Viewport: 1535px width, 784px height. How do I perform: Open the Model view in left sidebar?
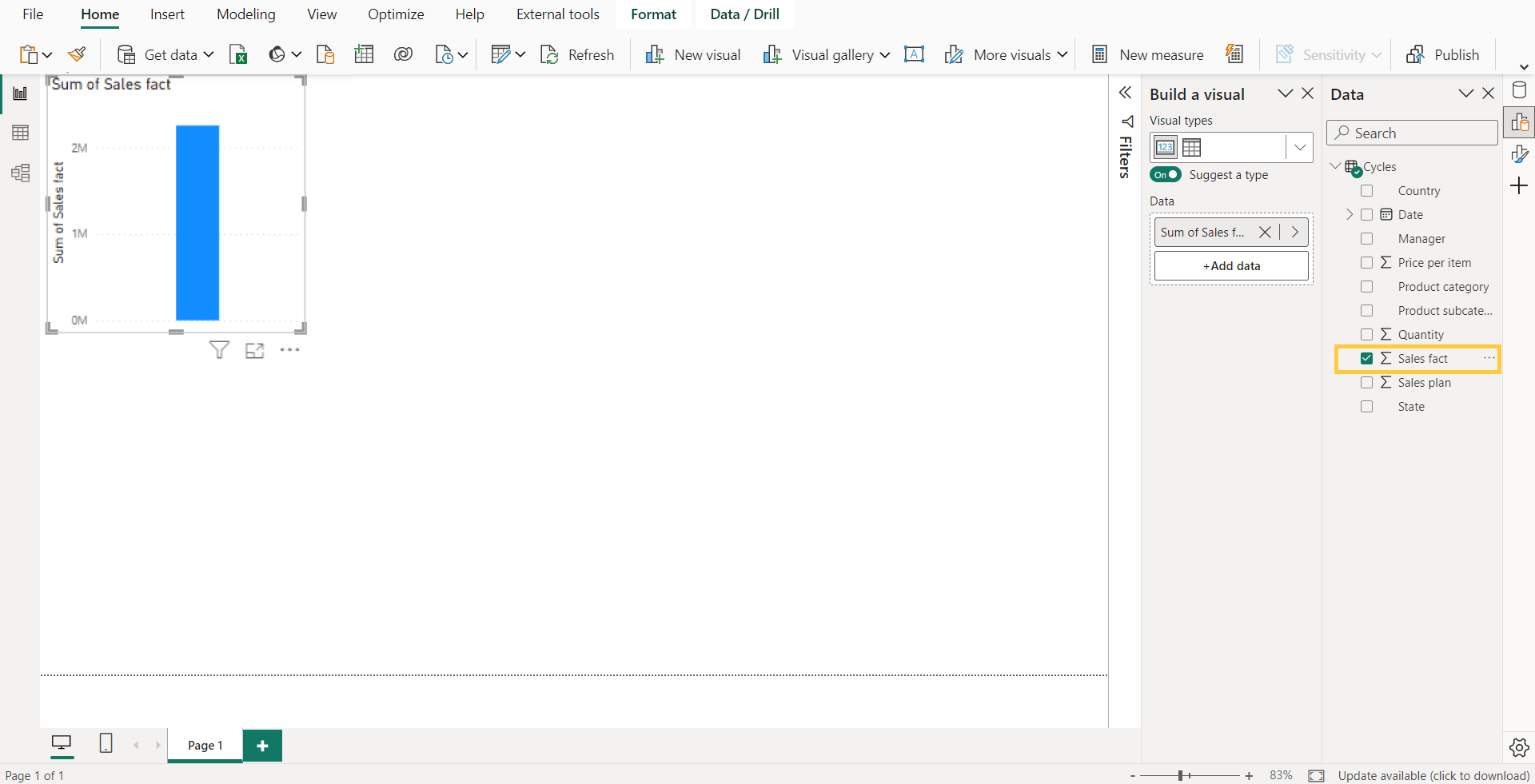[21, 173]
